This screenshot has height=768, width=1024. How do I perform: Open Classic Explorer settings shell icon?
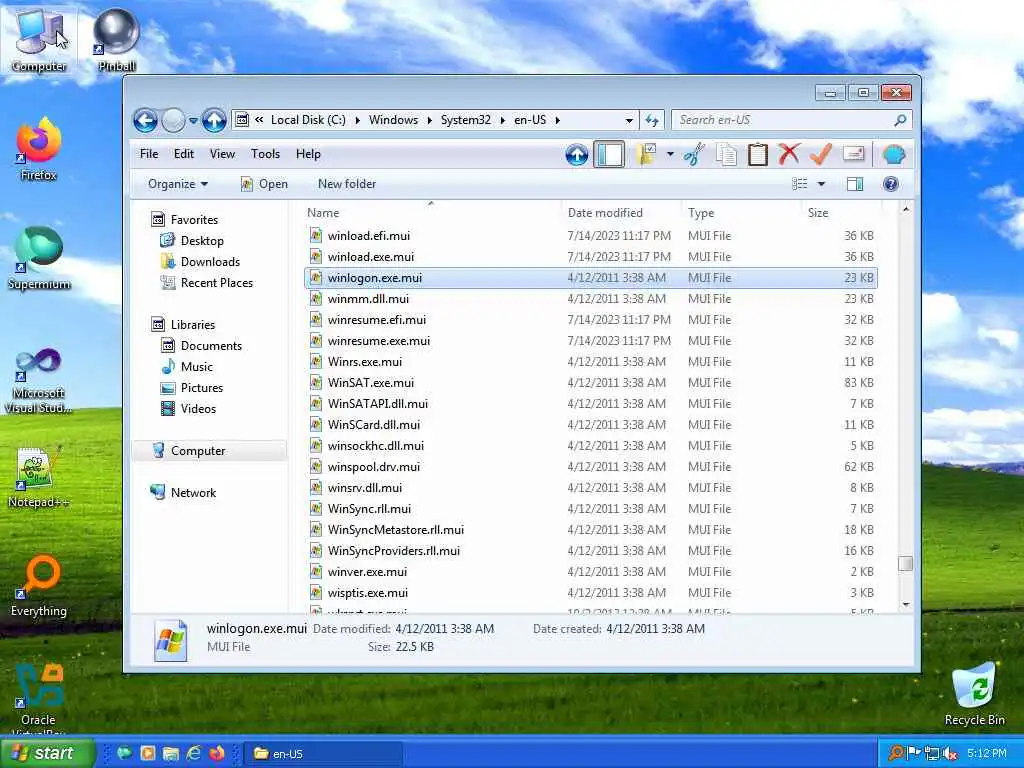[x=893, y=155]
